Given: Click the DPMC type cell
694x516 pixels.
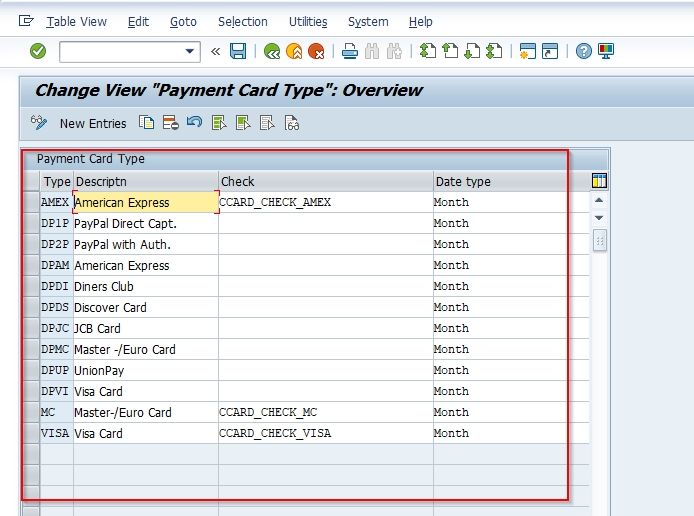Looking at the screenshot, I should pos(57,349).
